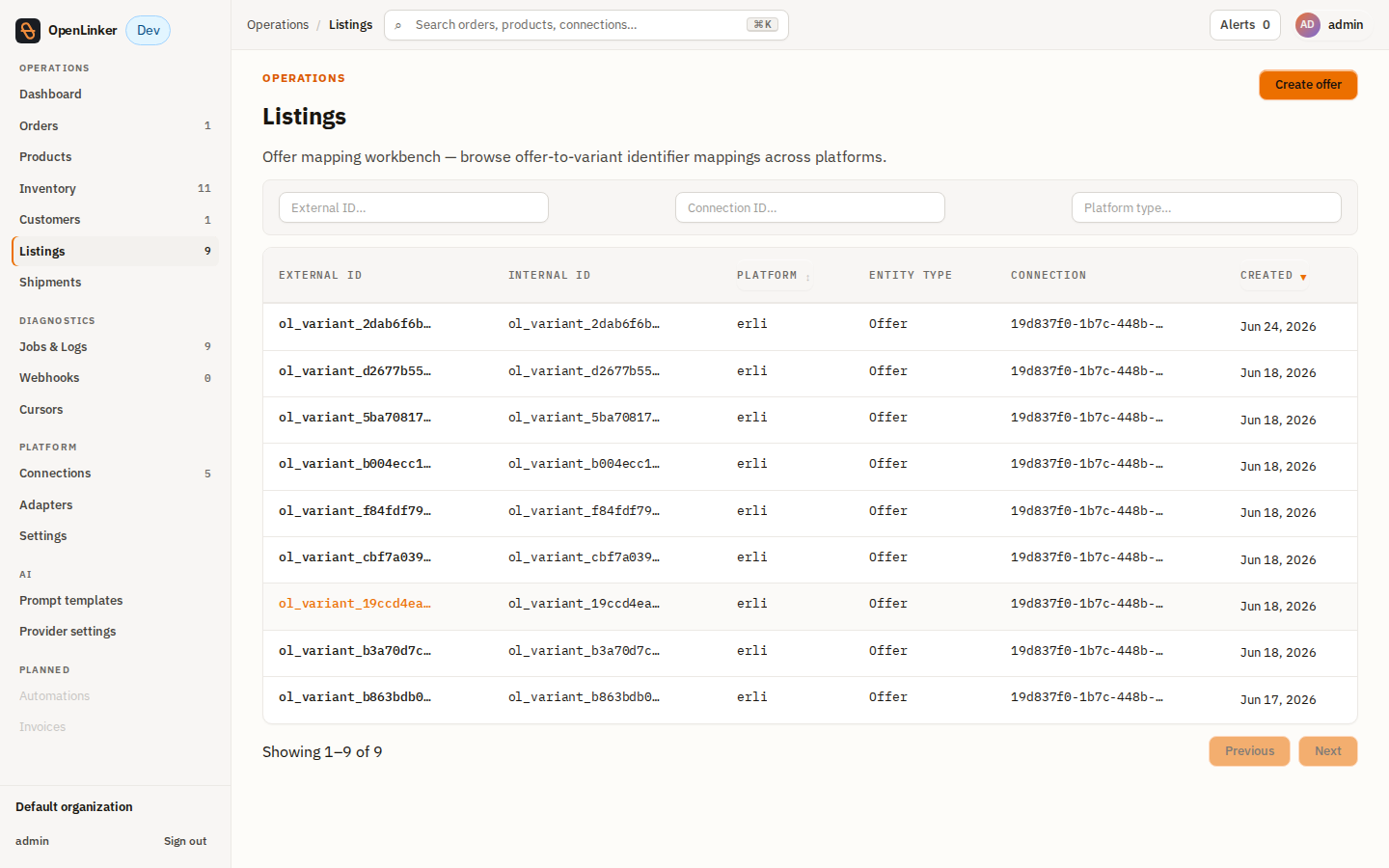Open Connections under Platform
Viewport: 1389px width, 868px height.
point(115,474)
